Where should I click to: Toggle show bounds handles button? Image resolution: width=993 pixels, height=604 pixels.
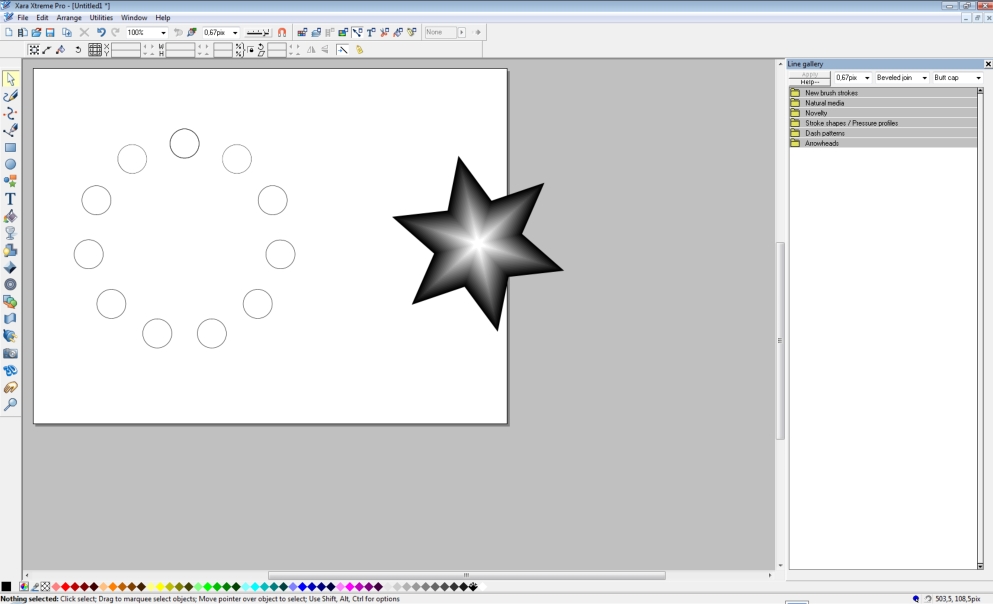click(34, 50)
